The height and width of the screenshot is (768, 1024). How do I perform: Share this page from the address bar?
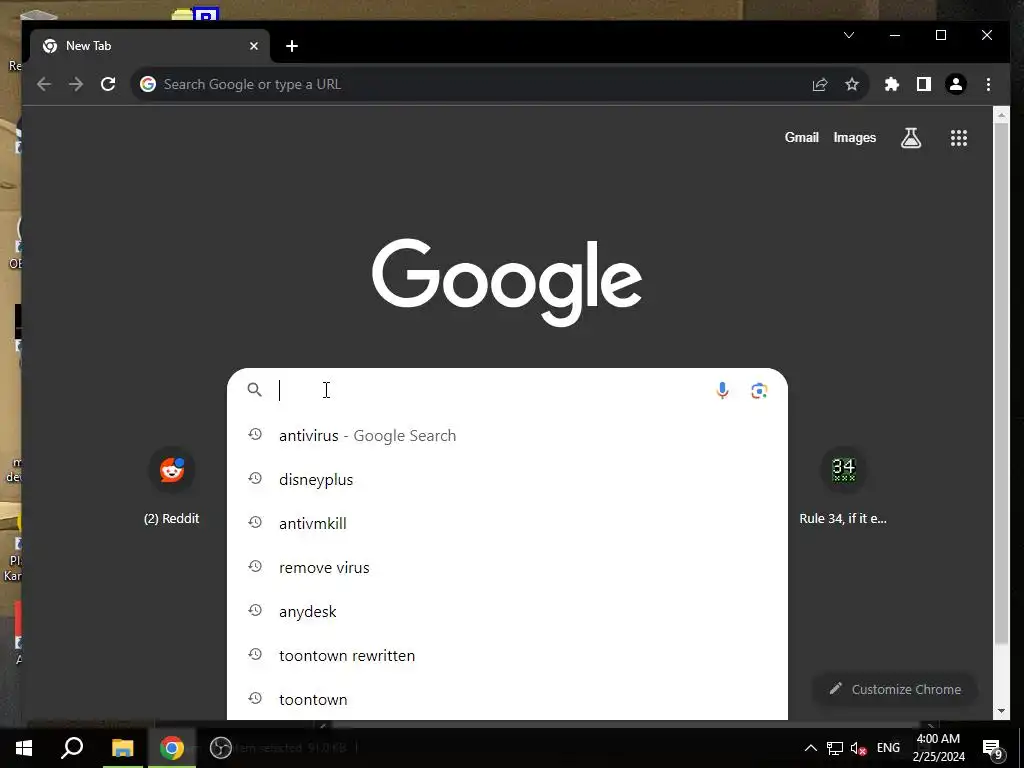tap(820, 84)
